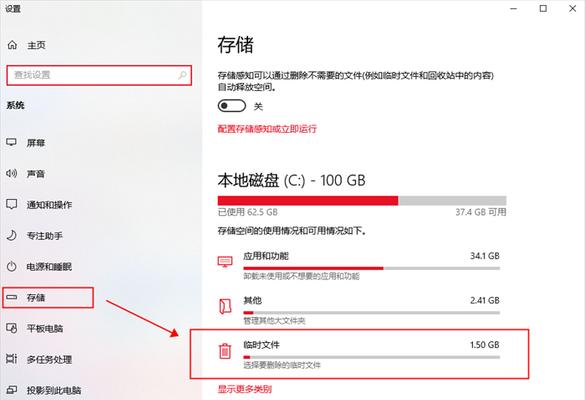Viewport: 585px width, 400px height.
Task: Open Tablet (平板电脑) settings page
Action: (45, 328)
